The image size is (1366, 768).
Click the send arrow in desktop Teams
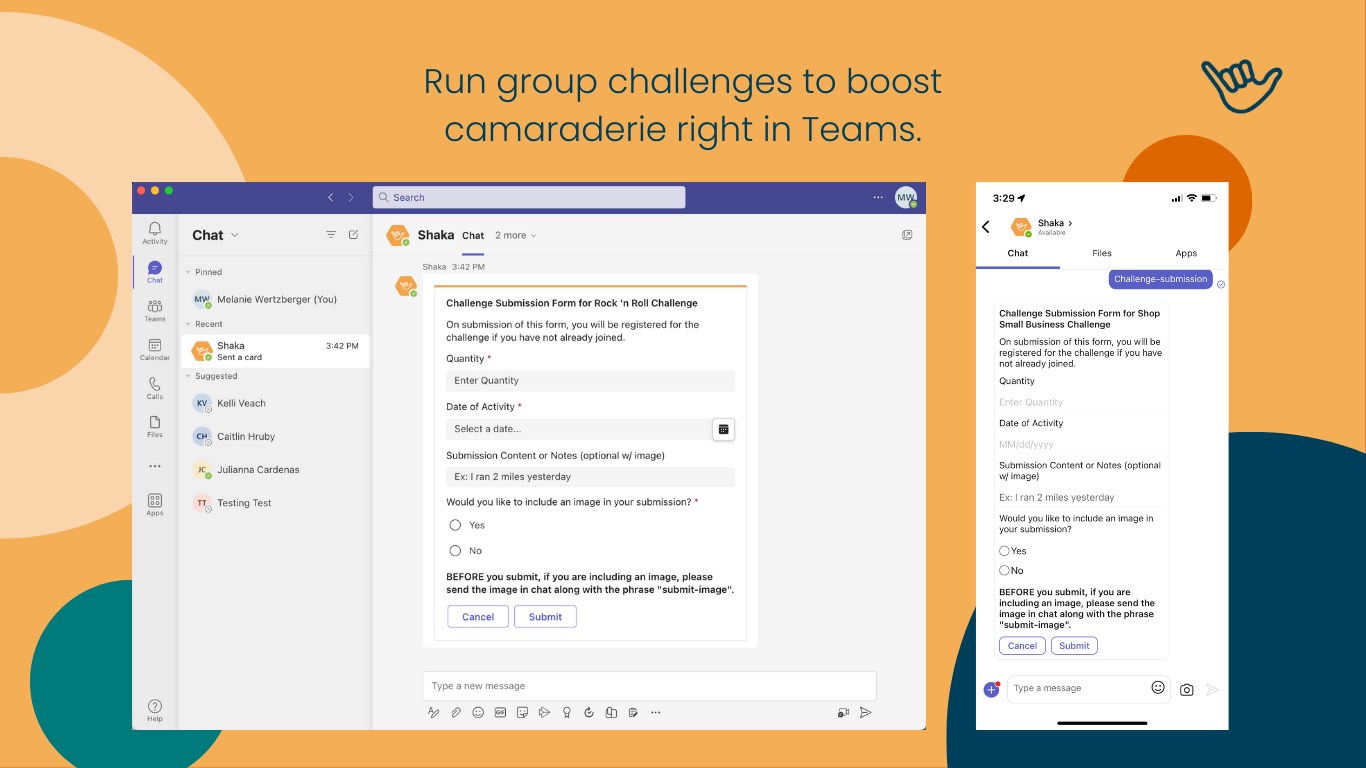866,712
